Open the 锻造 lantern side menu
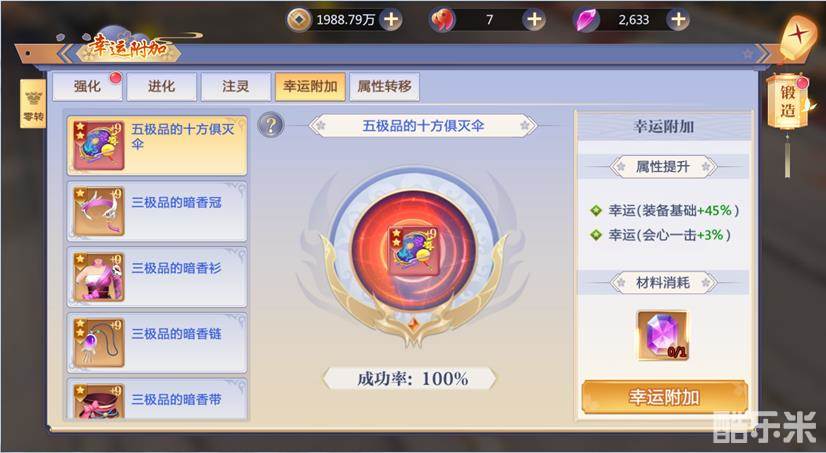 [x=788, y=101]
